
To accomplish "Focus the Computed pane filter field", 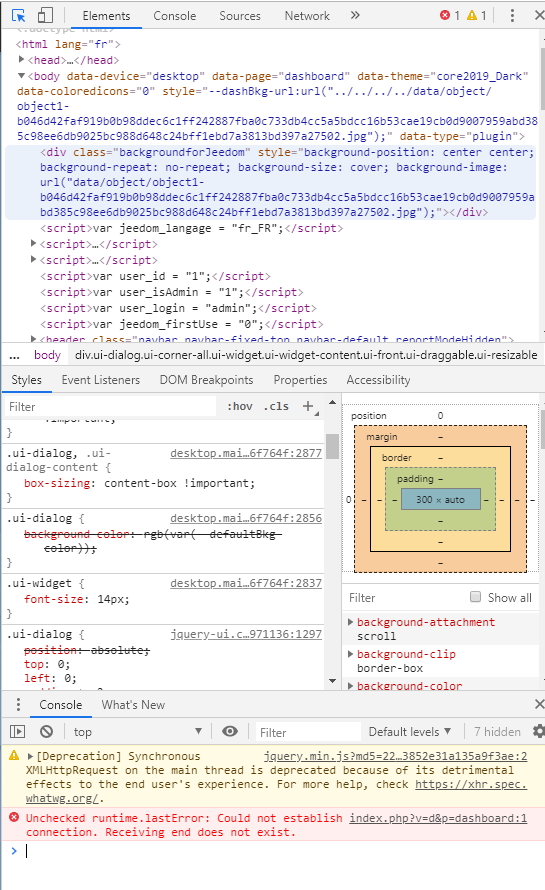I will pos(404,597).
